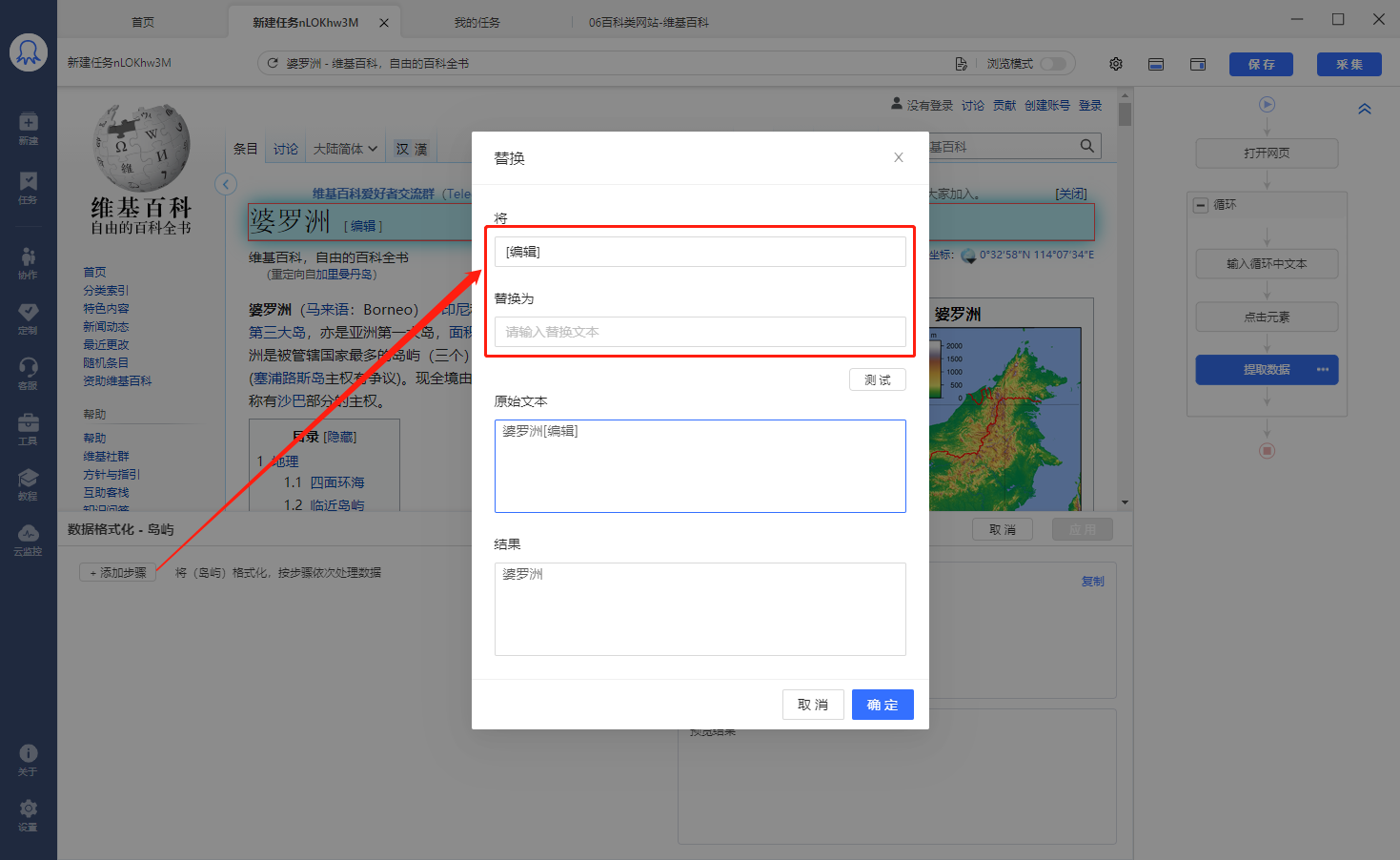This screenshot has height=860, width=1400.
Task: Close the 新建任务nLOKhw3M tab
Action: tap(384, 22)
